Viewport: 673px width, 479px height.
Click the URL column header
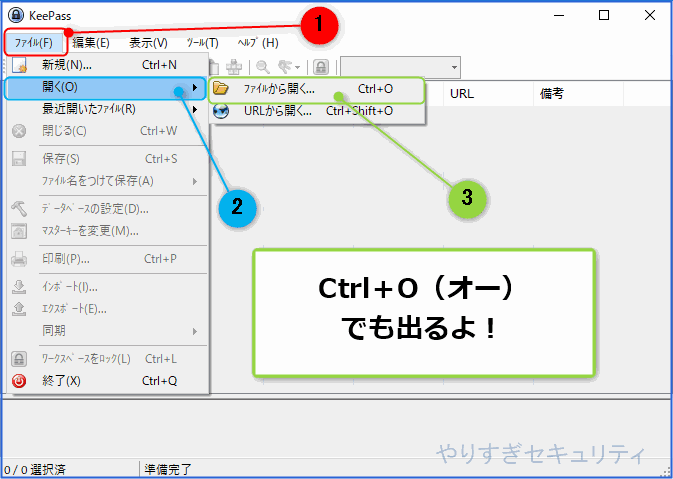pos(488,93)
